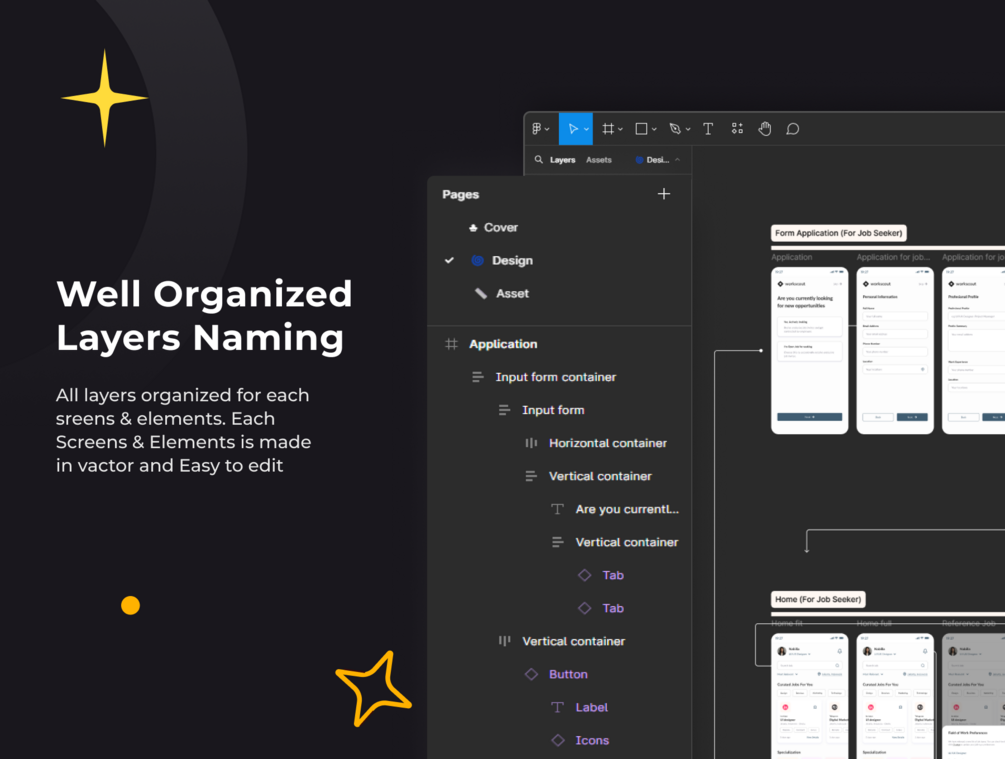Click the text icon beside Are you currentl...
1005x759 pixels.
click(x=558, y=509)
